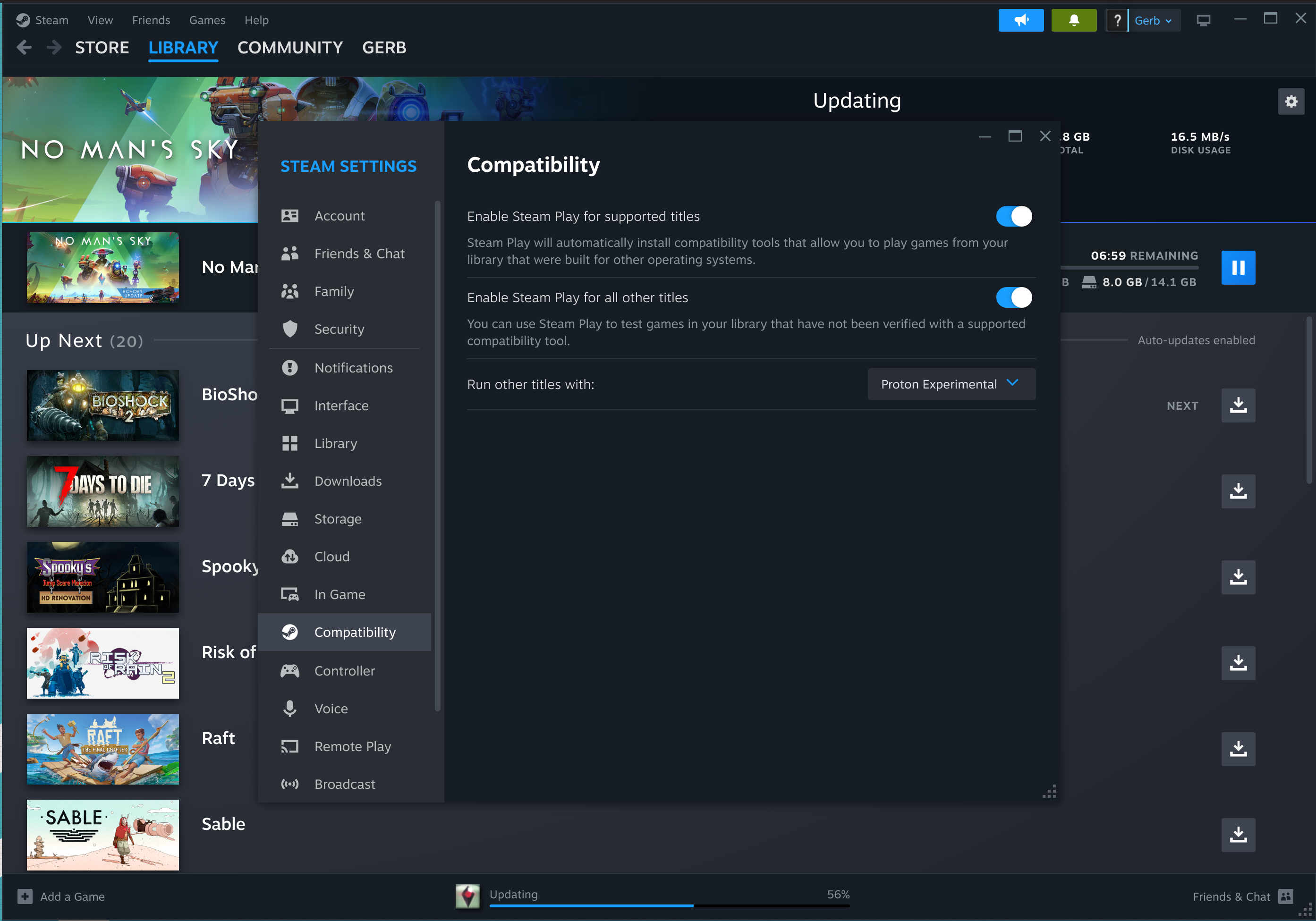Open download settings gear icon
Screen dimensions: 1316x921
[1291, 101]
